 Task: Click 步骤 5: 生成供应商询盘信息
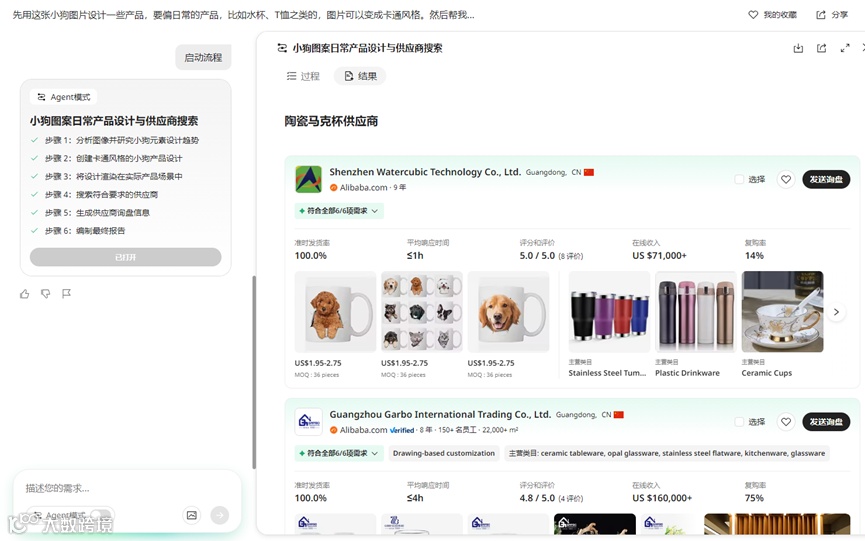[97, 213]
